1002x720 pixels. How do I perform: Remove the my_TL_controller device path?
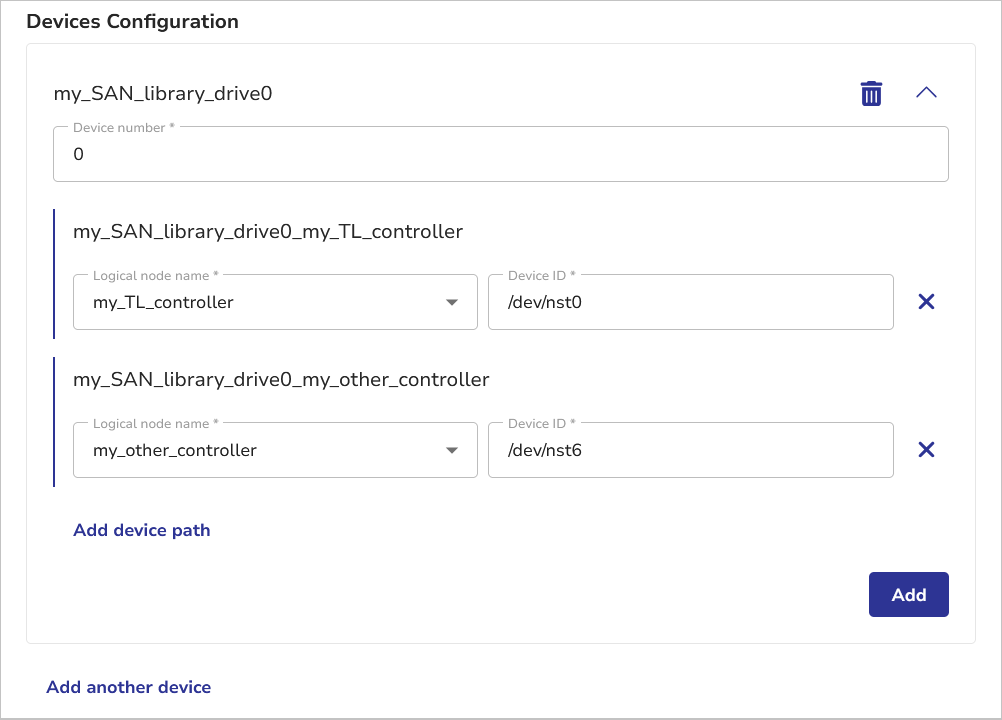click(926, 302)
